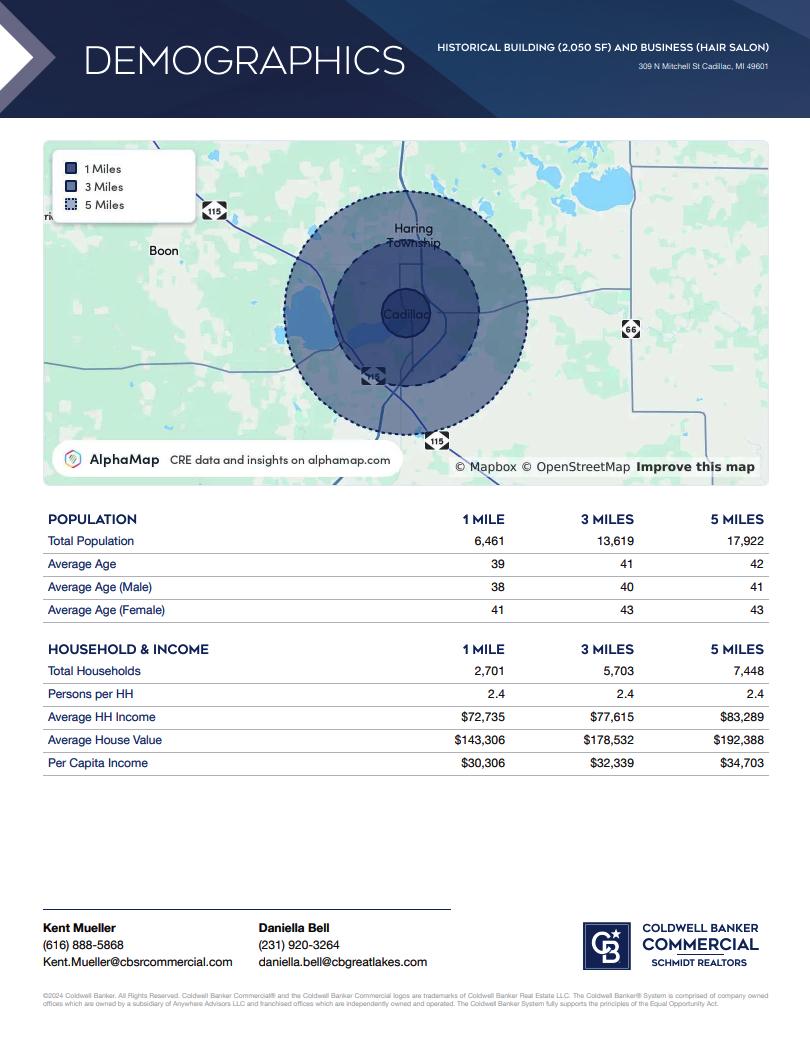Click the house value $192,388
Image resolution: width=810 pixels, height=1053 pixels.
point(738,739)
